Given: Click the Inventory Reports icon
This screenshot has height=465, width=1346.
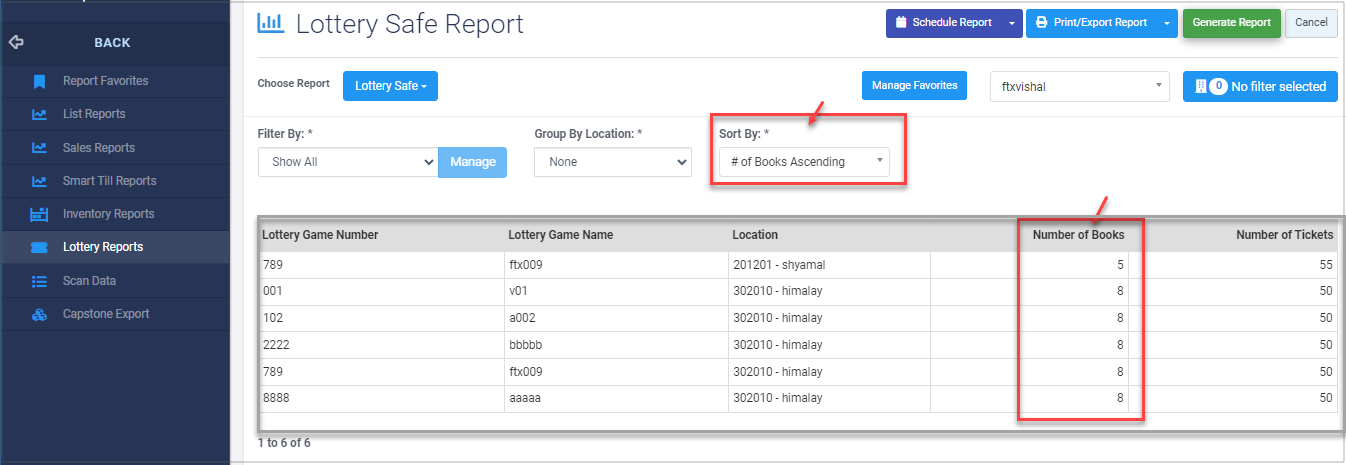Looking at the screenshot, I should tap(39, 214).
